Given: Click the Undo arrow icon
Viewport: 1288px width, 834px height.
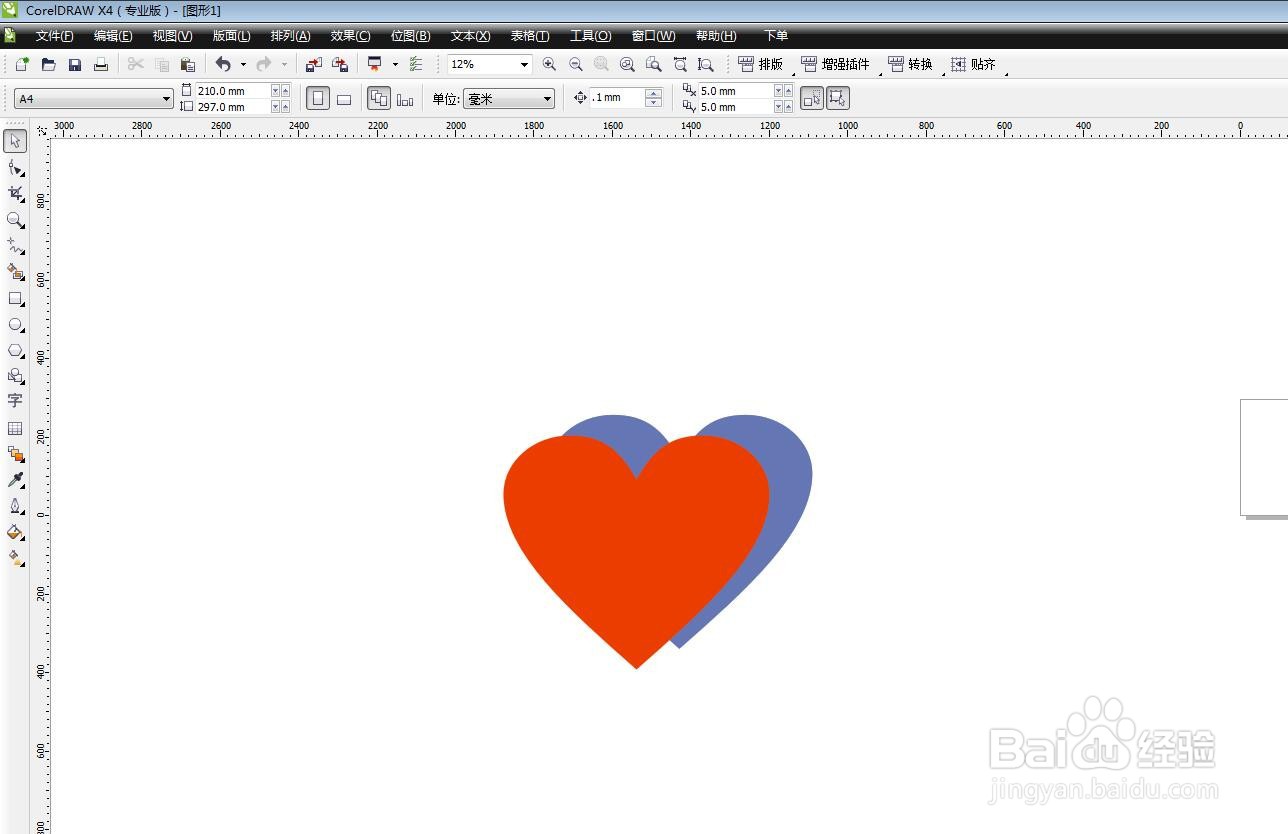Looking at the screenshot, I should click(223, 64).
